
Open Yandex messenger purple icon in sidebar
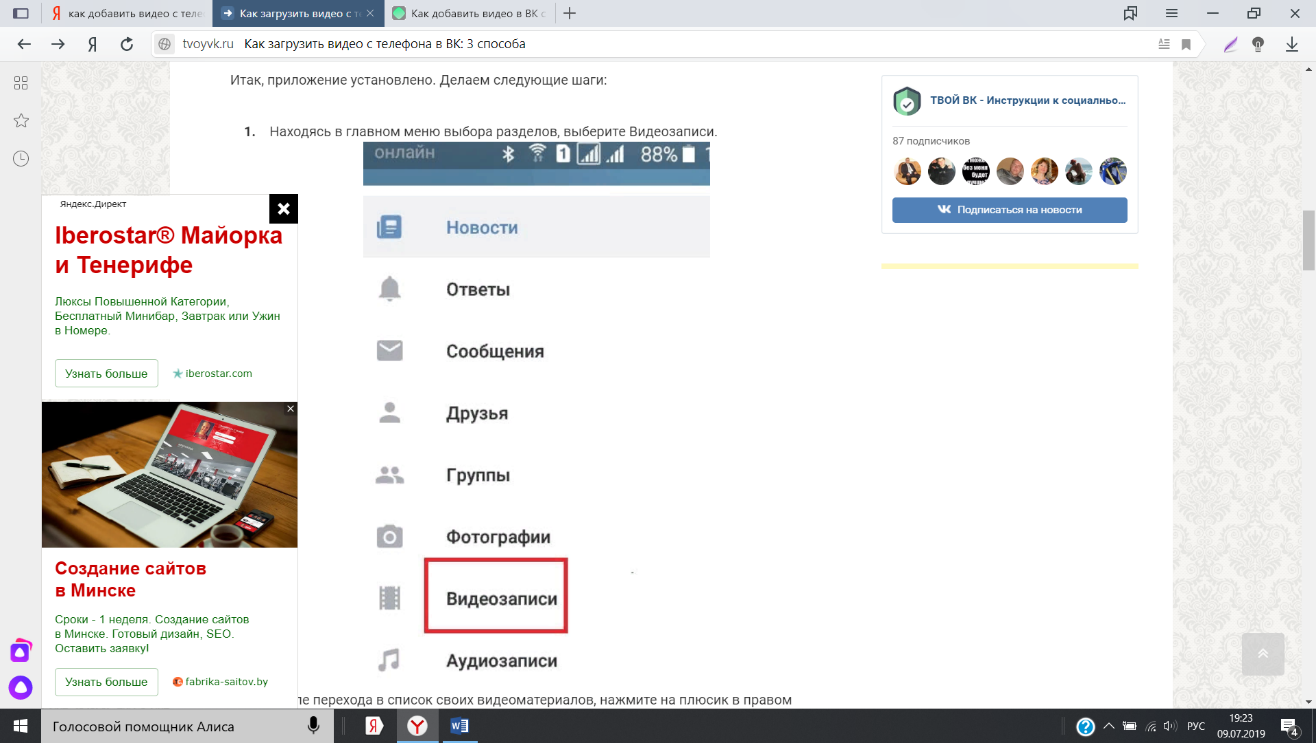tap(20, 651)
